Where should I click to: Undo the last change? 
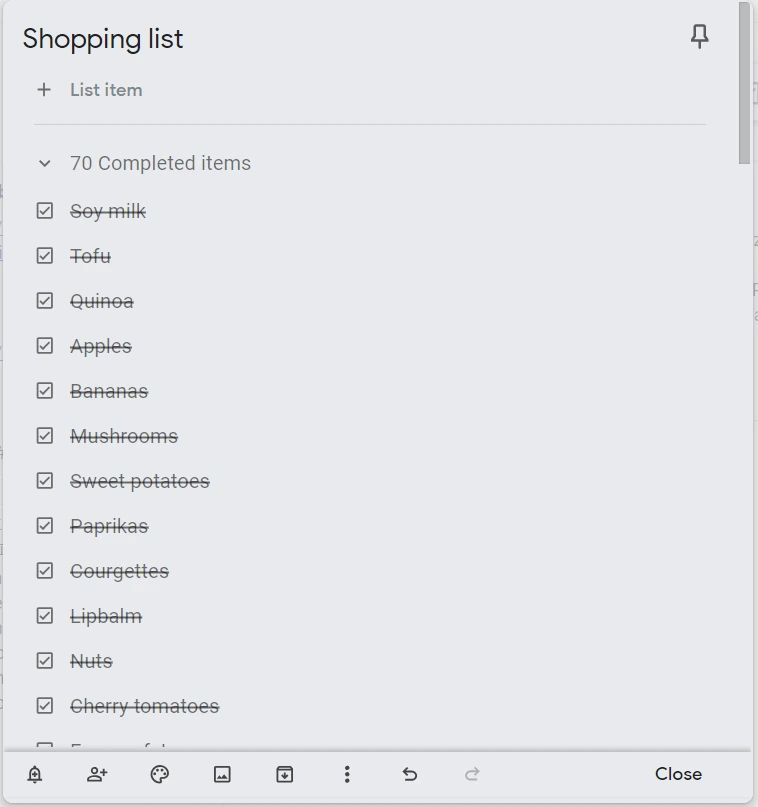[409, 774]
